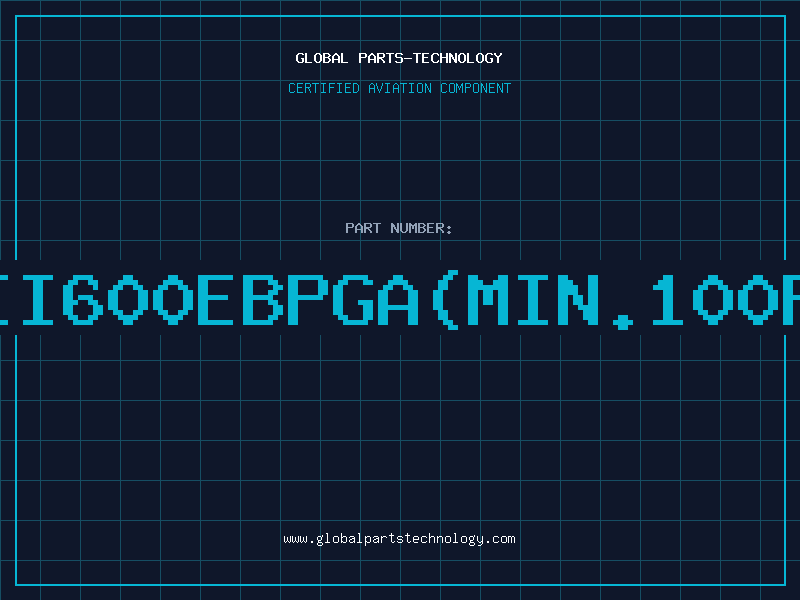Open the www.globalpartstechnology.com link
Viewport: 800px width, 600px height.
pyautogui.click(x=399, y=539)
